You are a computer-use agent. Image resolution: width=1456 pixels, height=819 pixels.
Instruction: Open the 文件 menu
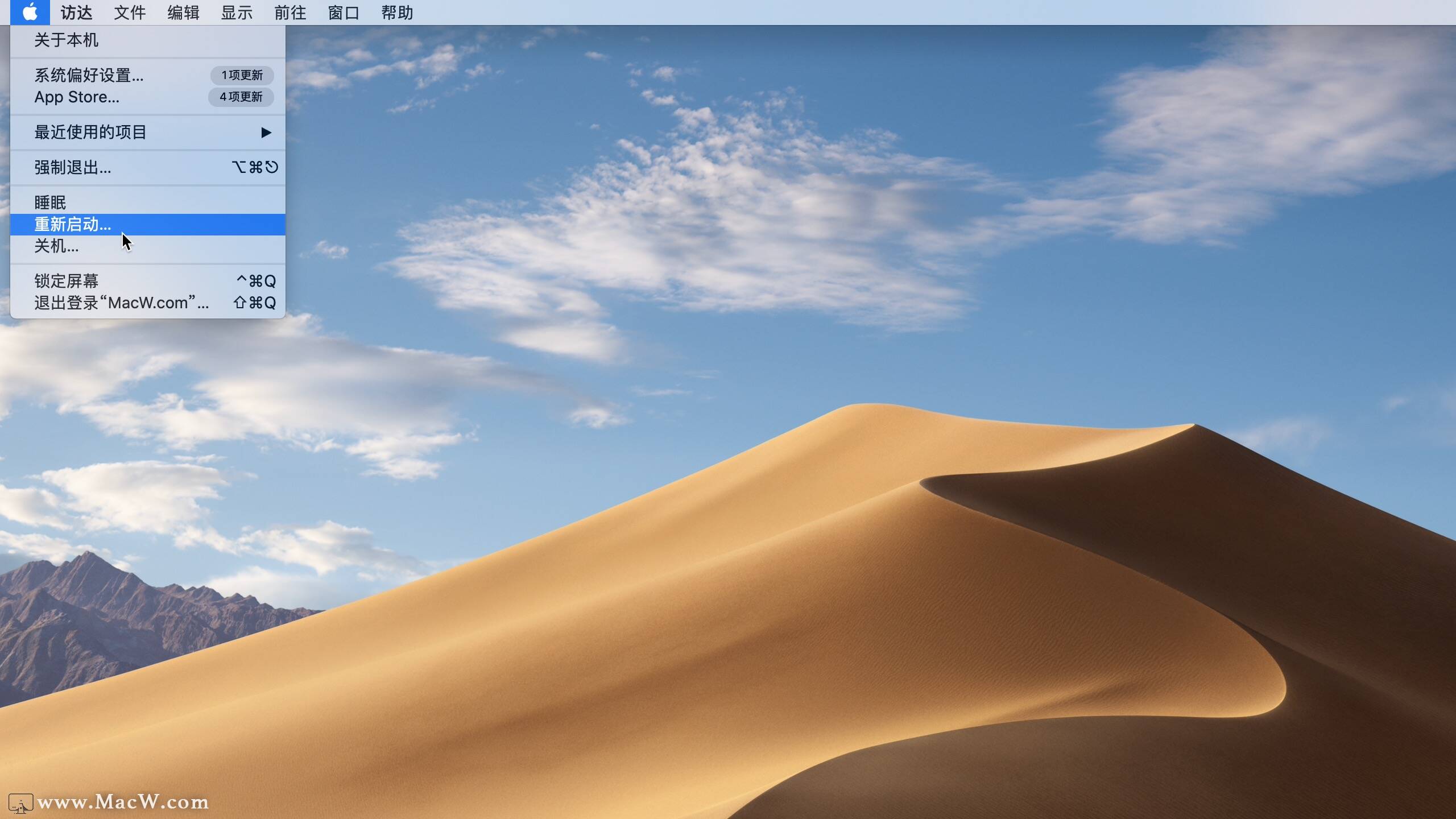(130, 12)
